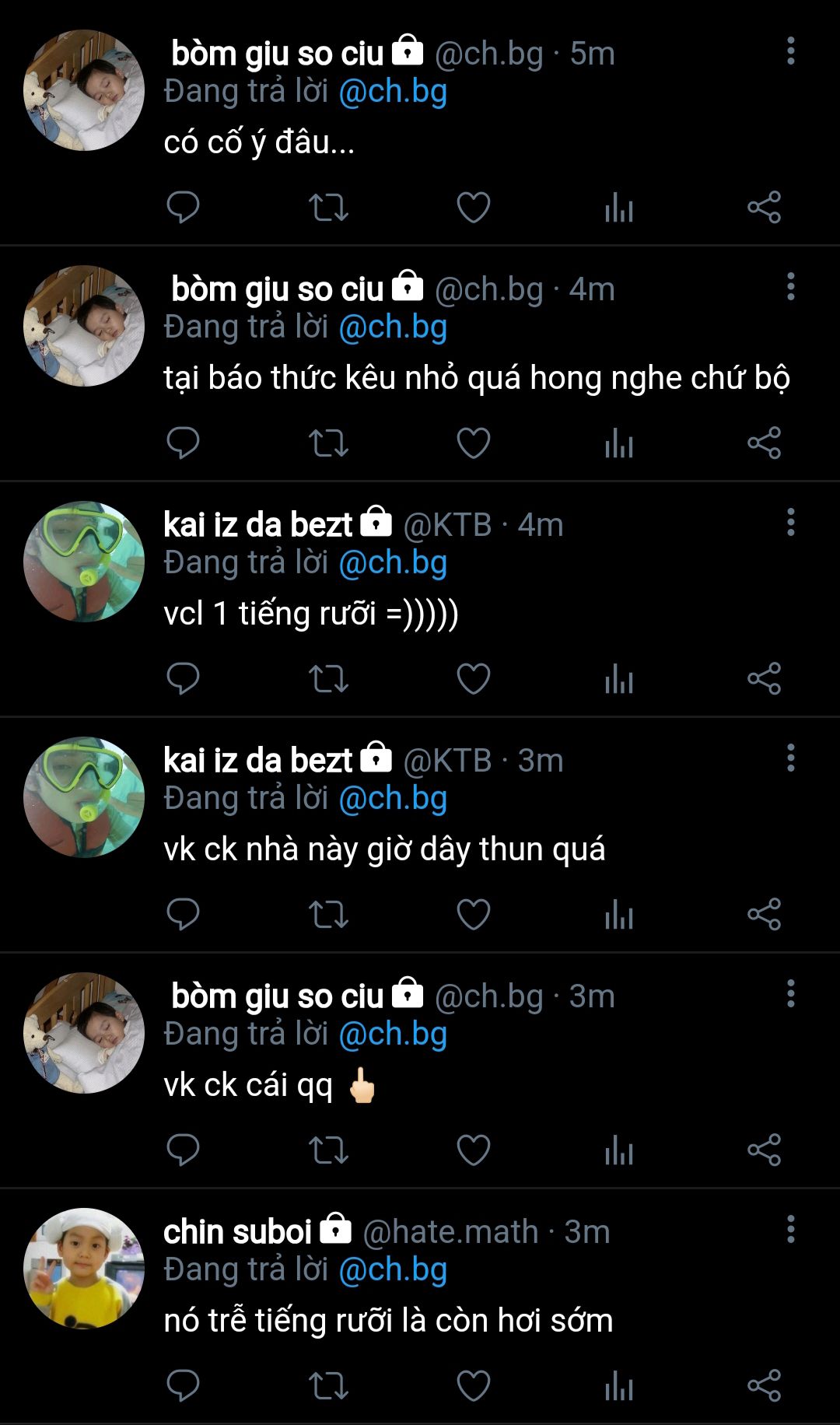Share the "vk ck cái qq" tweet

click(x=764, y=1150)
